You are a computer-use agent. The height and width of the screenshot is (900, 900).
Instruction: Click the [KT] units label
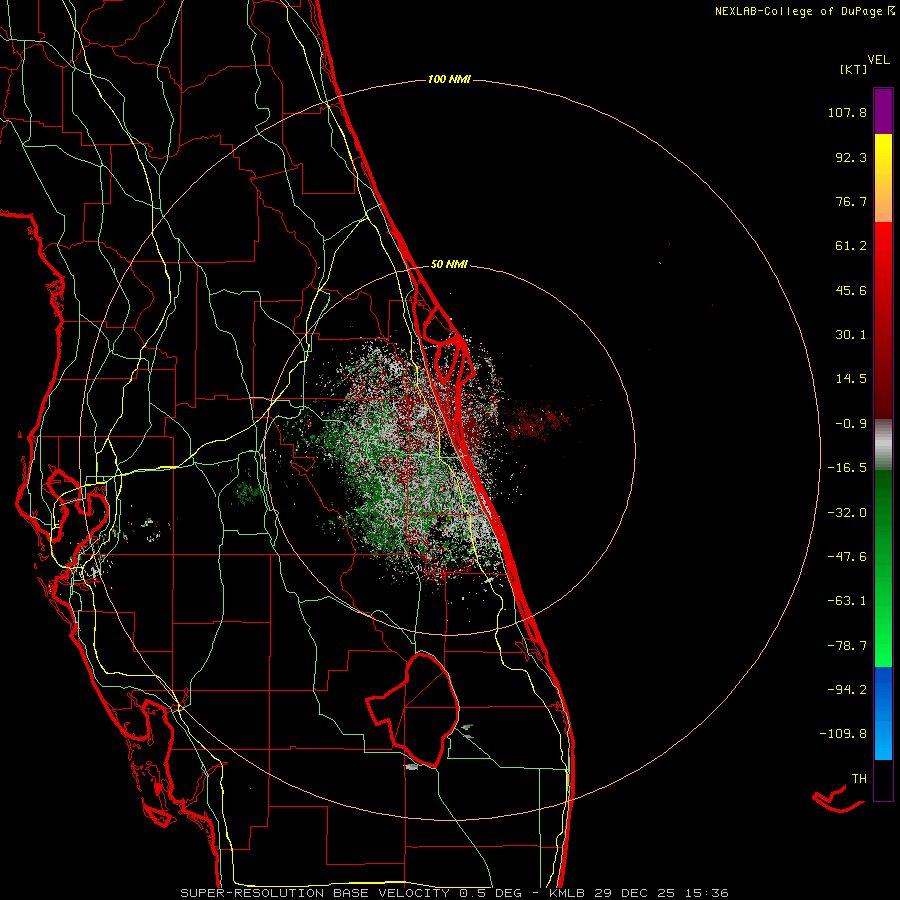coord(854,69)
